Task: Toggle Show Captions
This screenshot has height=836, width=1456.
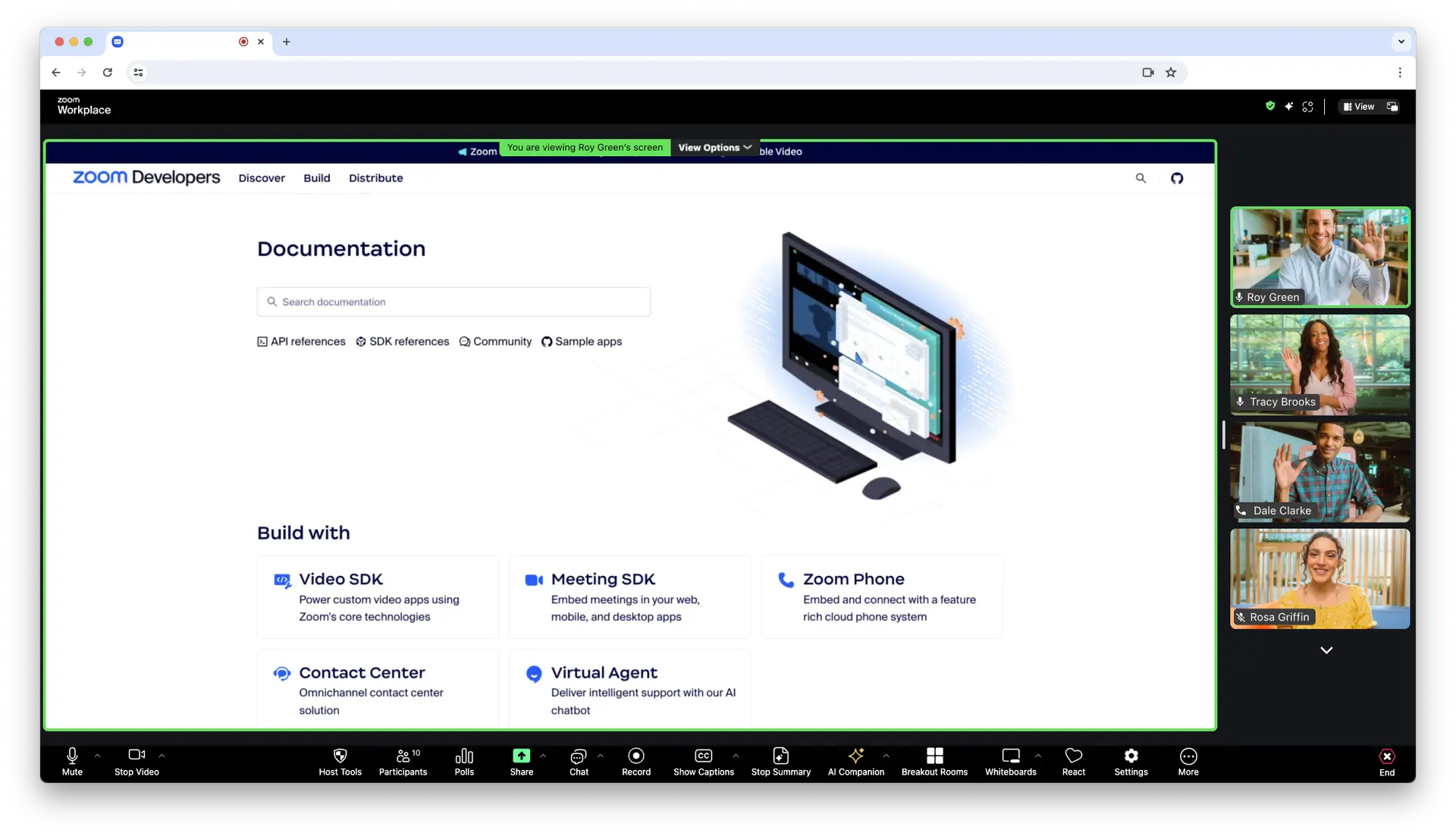Action: tap(703, 756)
